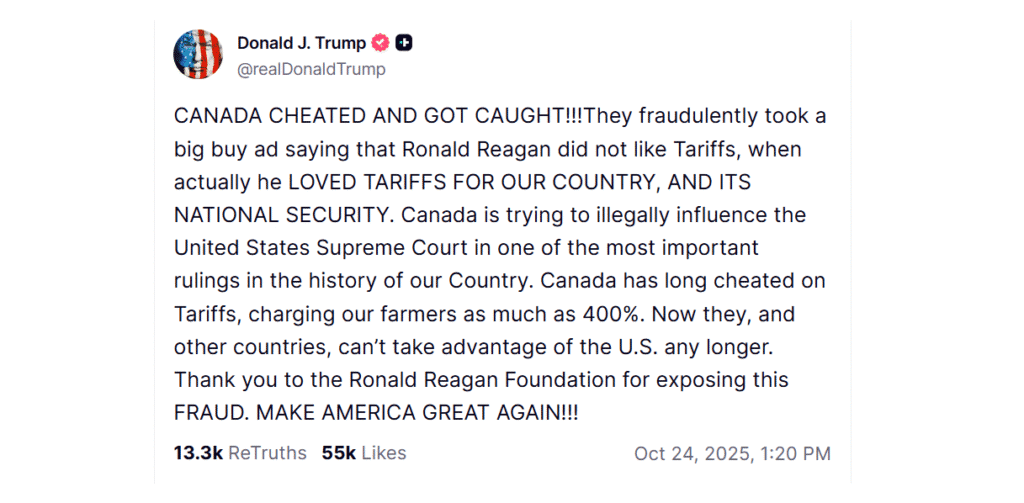Viewport: 1024px width, 503px height.
Task: Open the Donald J. Trump display name
Action: tap(301, 43)
